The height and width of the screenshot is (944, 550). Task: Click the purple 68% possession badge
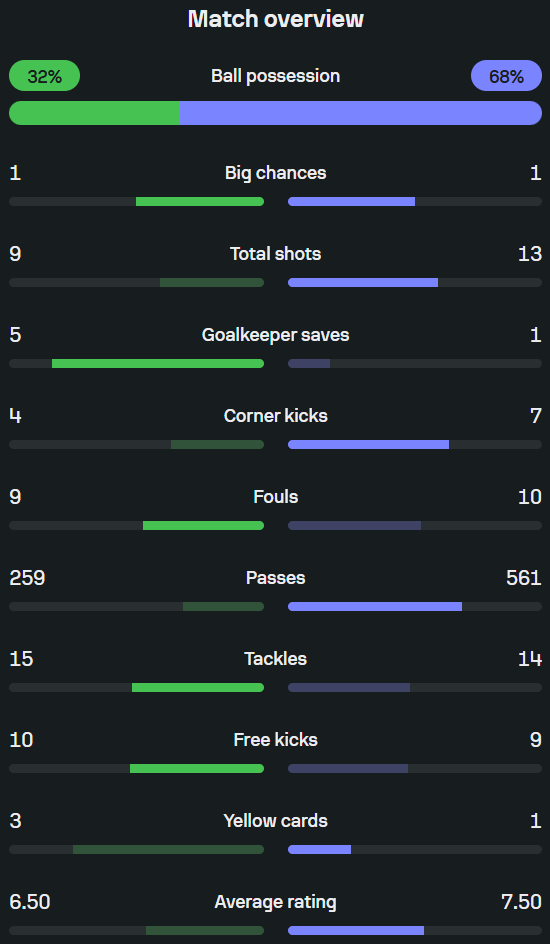point(506,76)
